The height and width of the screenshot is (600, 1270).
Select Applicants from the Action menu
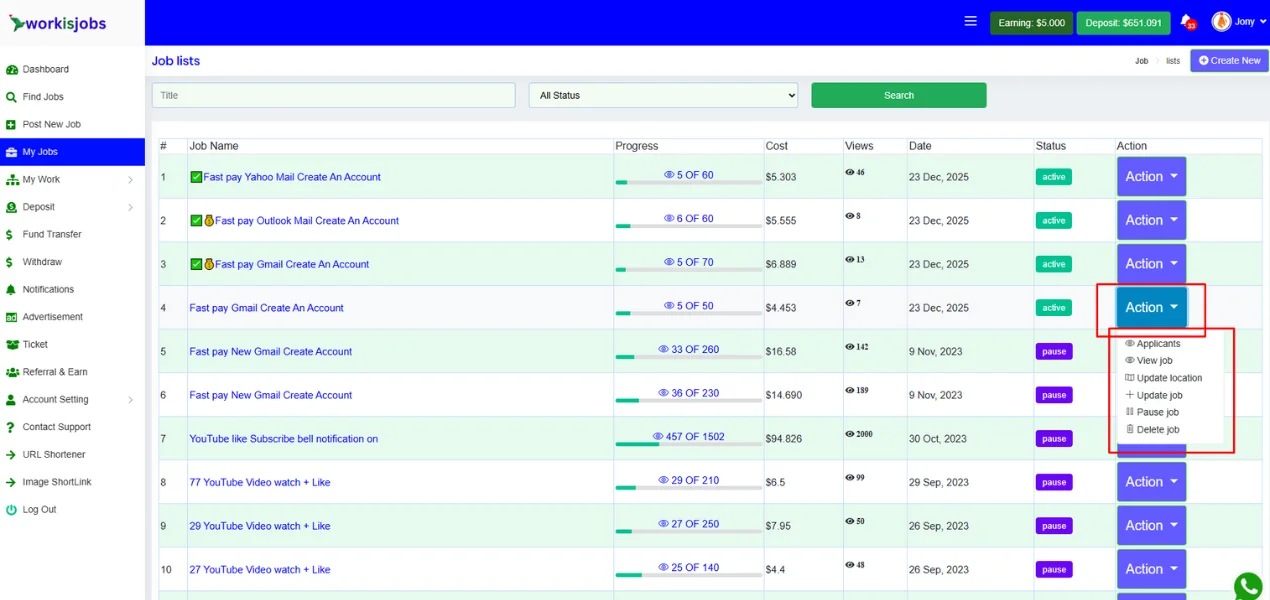click(1158, 344)
